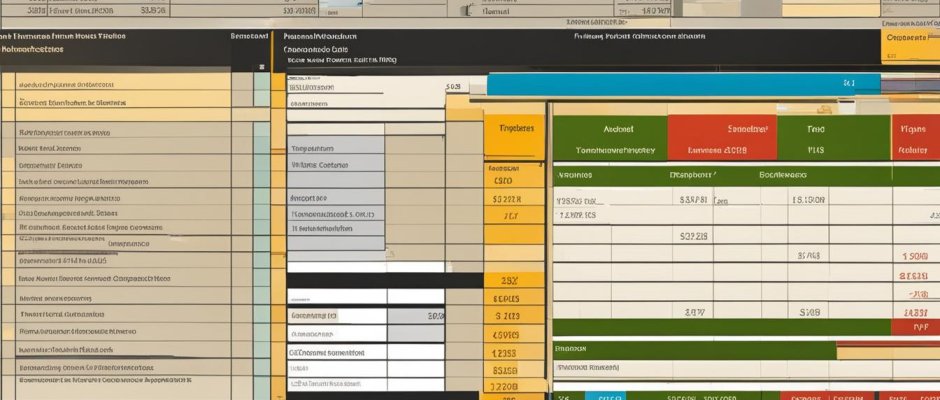Expand the green Bnuouon section bar
This screenshot has width=940, height=400.
click(690, 349)
